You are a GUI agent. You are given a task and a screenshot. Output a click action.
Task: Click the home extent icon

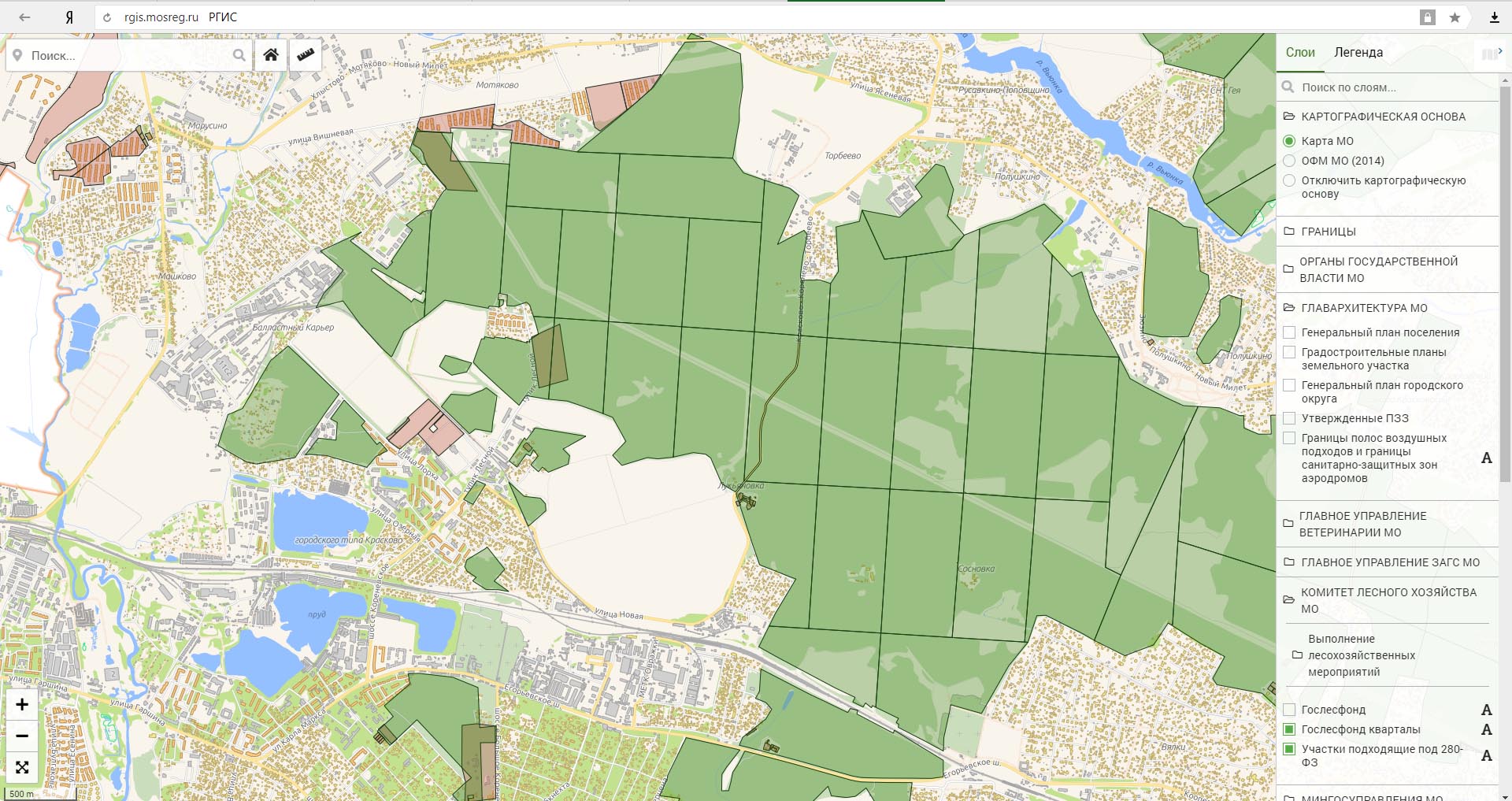(x=270, y=55)
